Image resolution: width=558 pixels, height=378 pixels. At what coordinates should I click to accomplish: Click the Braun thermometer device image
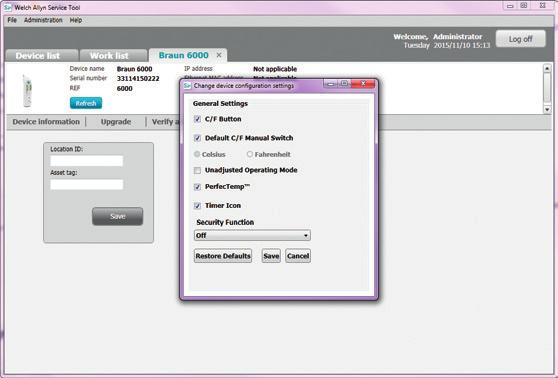point(27,91)
